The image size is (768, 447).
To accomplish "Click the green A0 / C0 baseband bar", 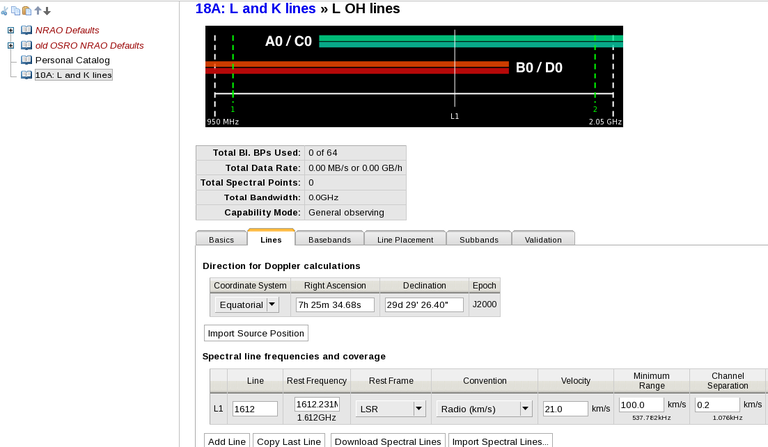I will [471, 41].
